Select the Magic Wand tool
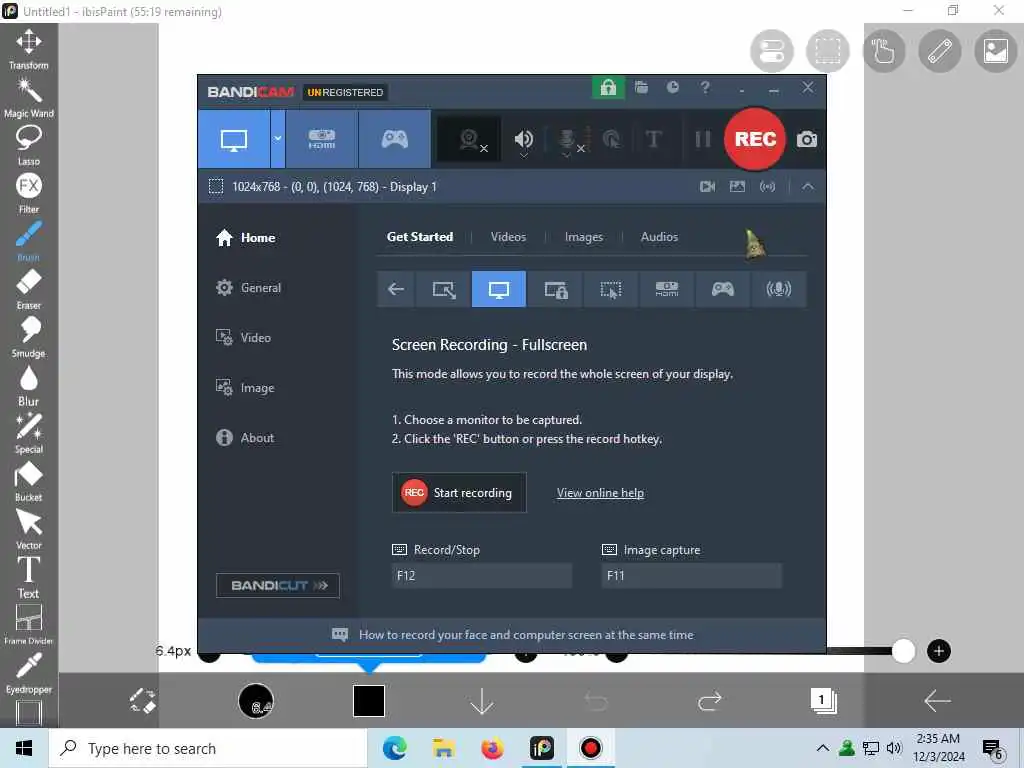This screenshot has width=1024, height=768. pyautogui.click(x=29, y=98)
